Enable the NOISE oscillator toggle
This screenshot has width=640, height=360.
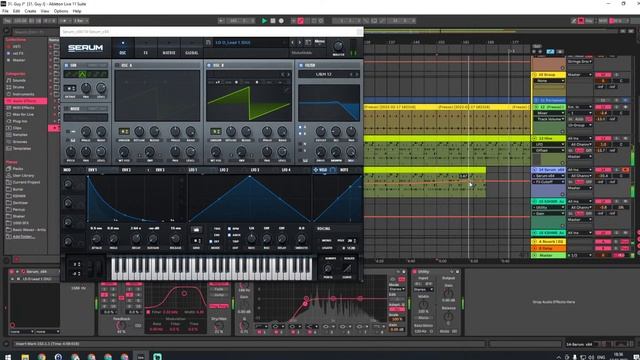click(x=67, y=109)
